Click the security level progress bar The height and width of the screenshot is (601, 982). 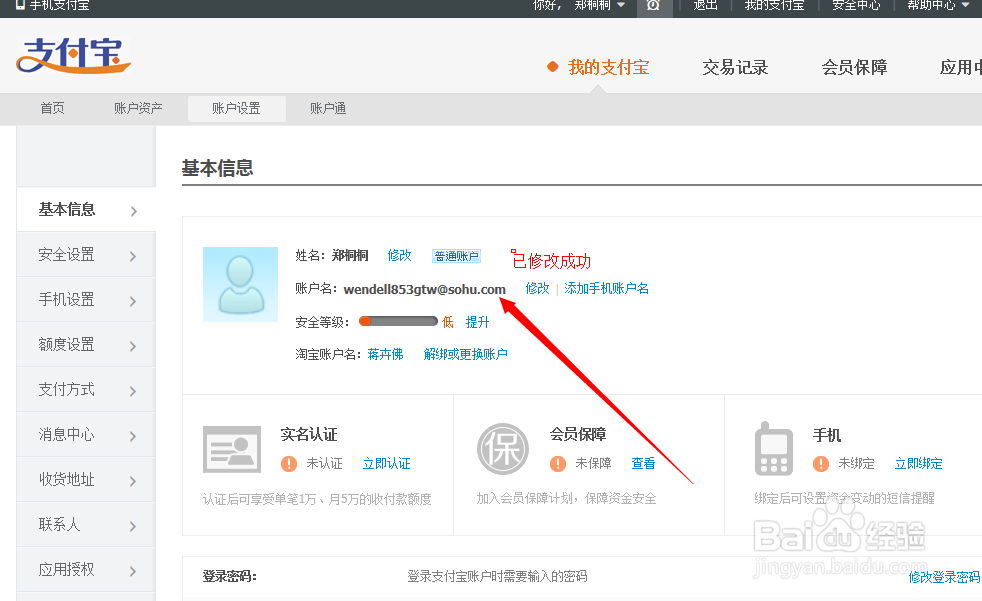coord(398,322)
